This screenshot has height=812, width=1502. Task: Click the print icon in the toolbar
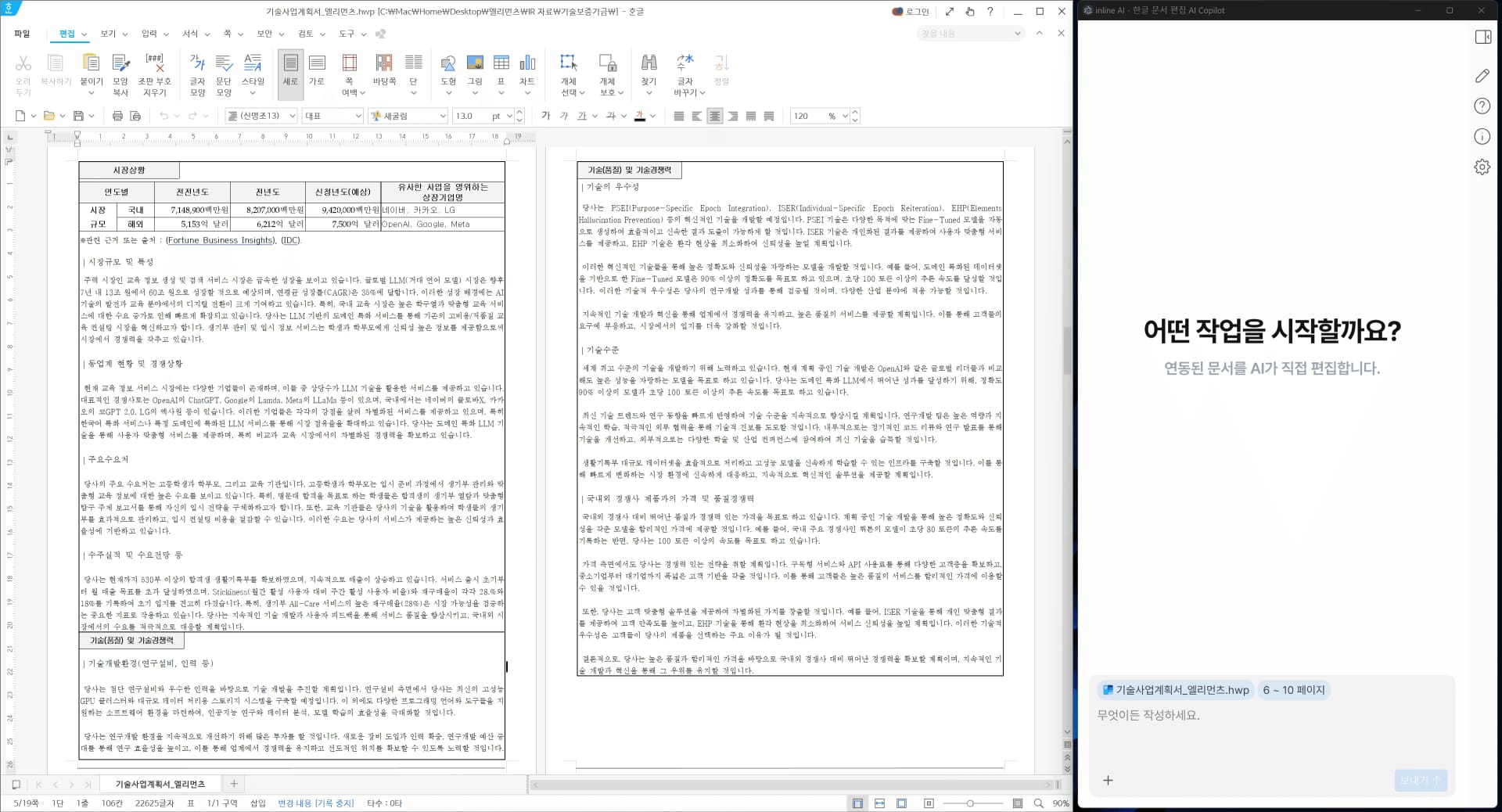point(117,115)
